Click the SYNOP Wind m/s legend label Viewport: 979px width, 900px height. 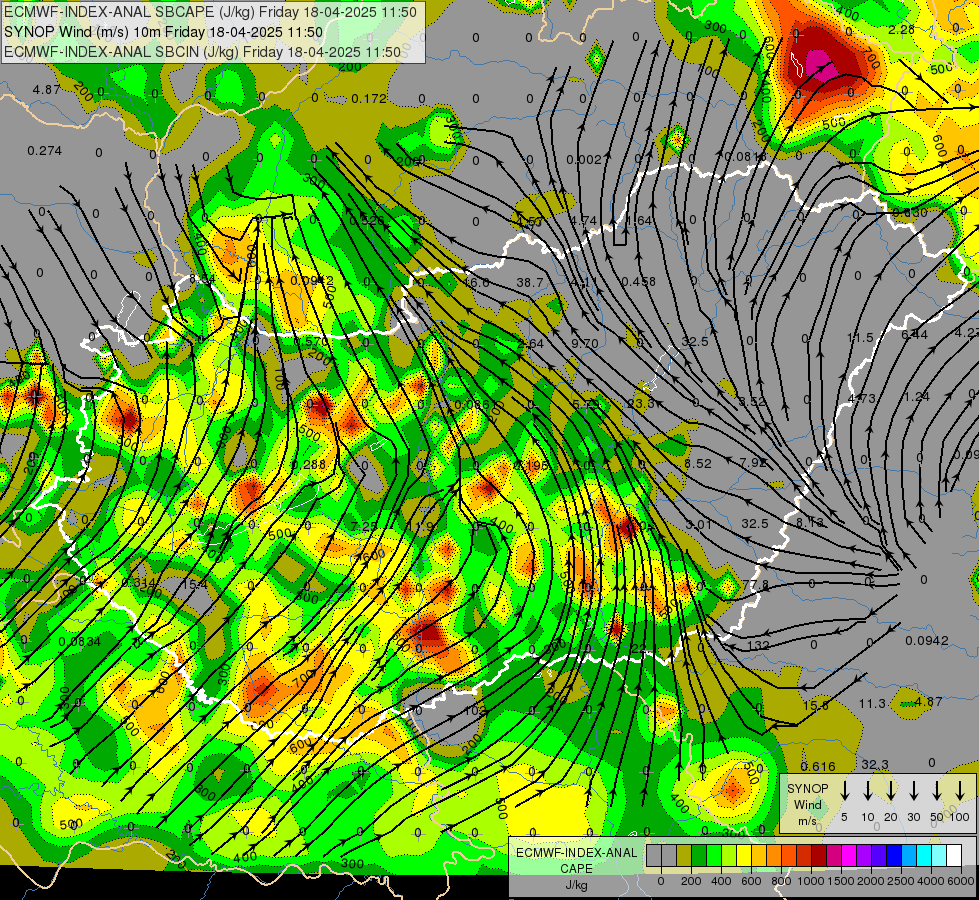click(x=808, y=804)
